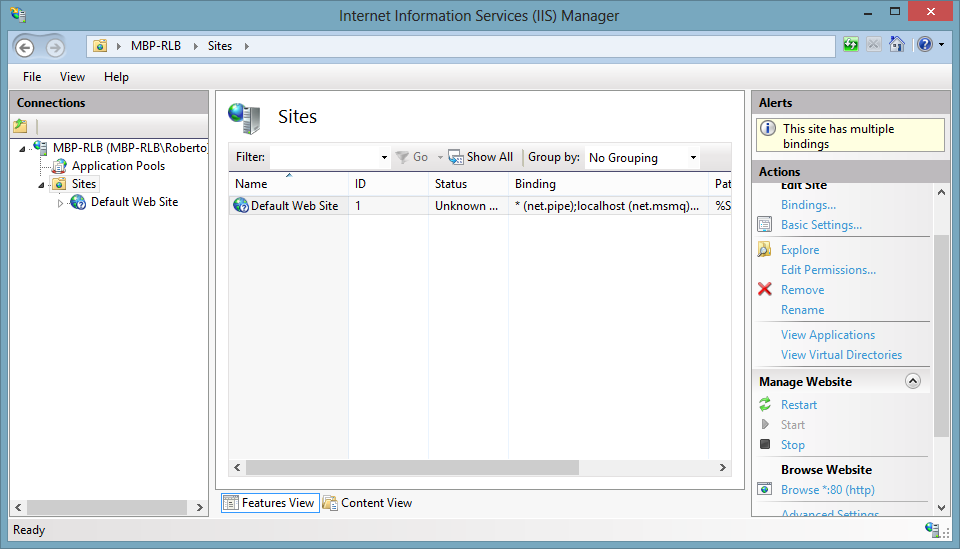The width and height of the screenshot is (960, 549).
Task: Collapse the Manage Website section
Action: (912, 381)
